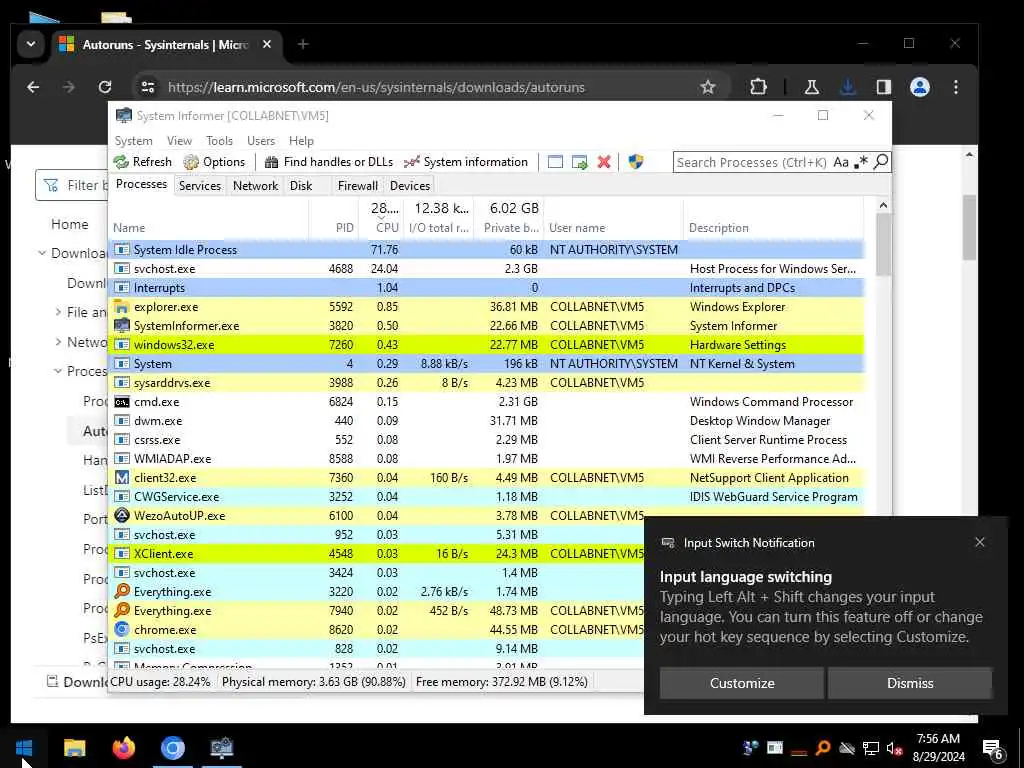Image resolution: width=1024 pixels, height=768 pixels.
Task: Click Find handles or DLLs
Action: (329, 162)
